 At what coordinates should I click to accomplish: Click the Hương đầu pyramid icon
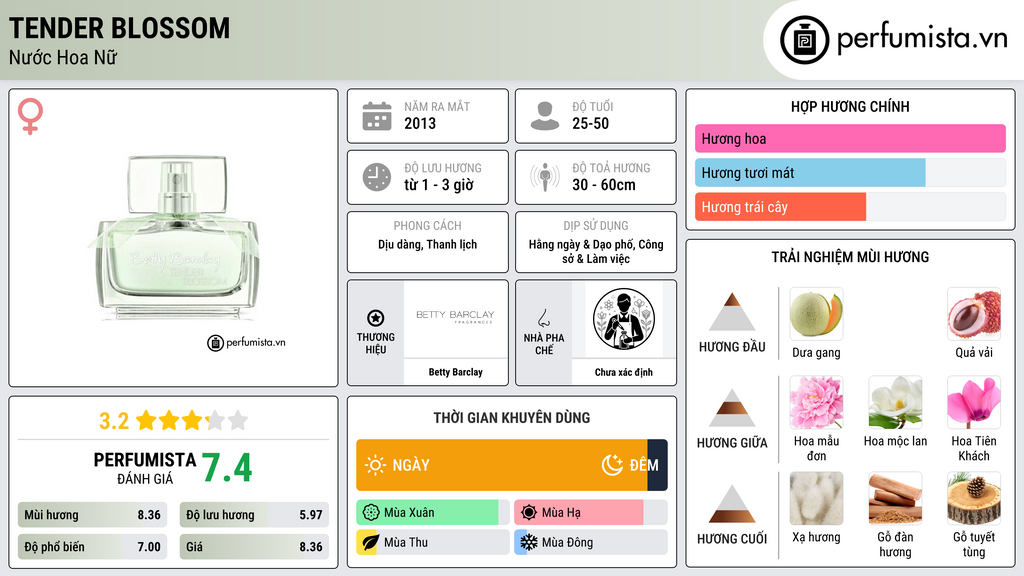pos(732,312)
